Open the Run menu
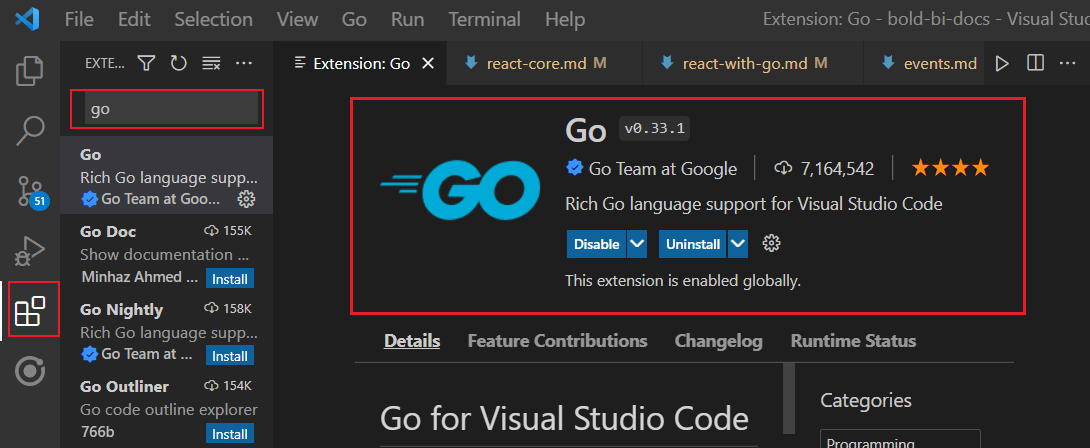This screenshot has height=448, width=1090. [407, 19]
